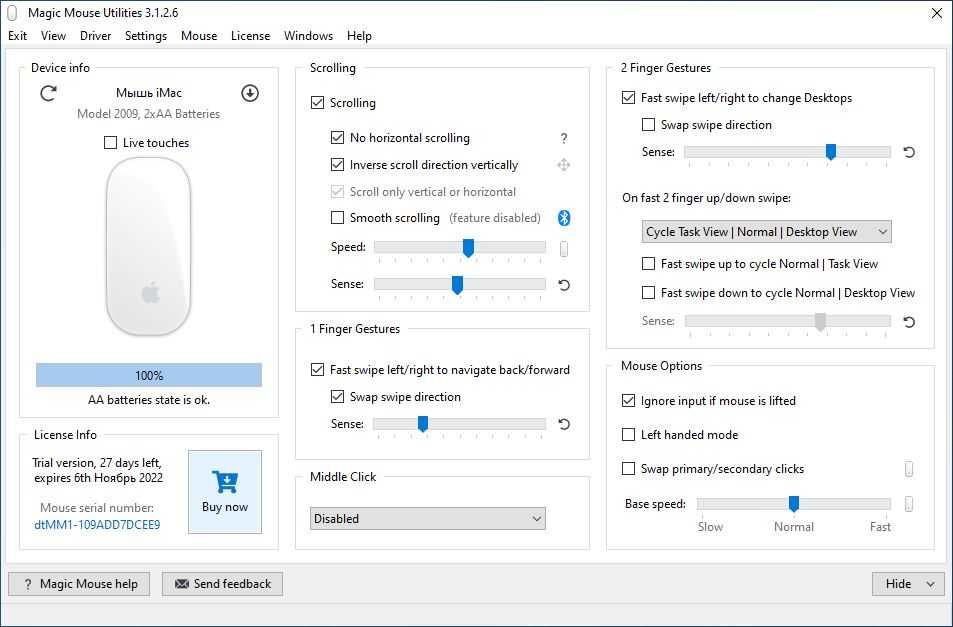The height and width of the screenshot is (627, 953).
Task: Click the question mark icon beside horizontal scrolling
Action: click(564, 138)
